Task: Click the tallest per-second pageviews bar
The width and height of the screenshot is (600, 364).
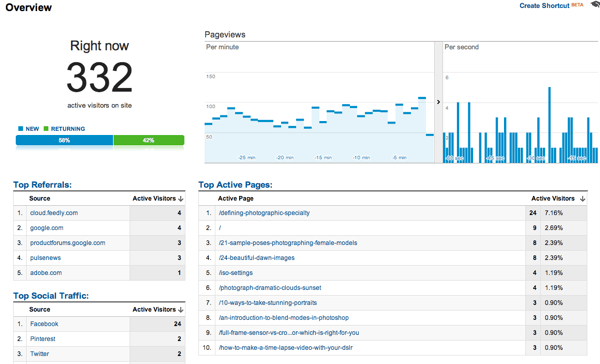Action: point(549,125)
